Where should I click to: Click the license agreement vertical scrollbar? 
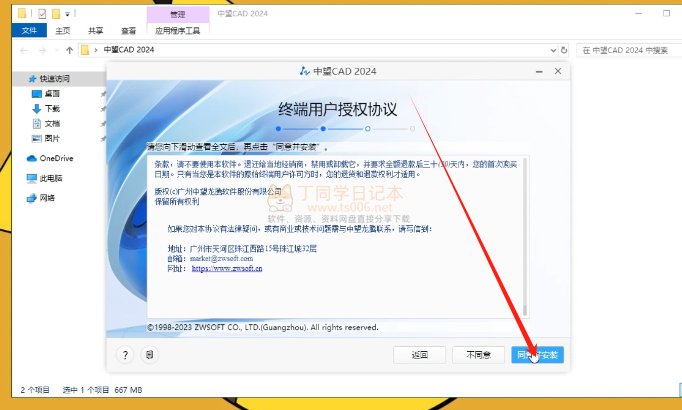525,237
